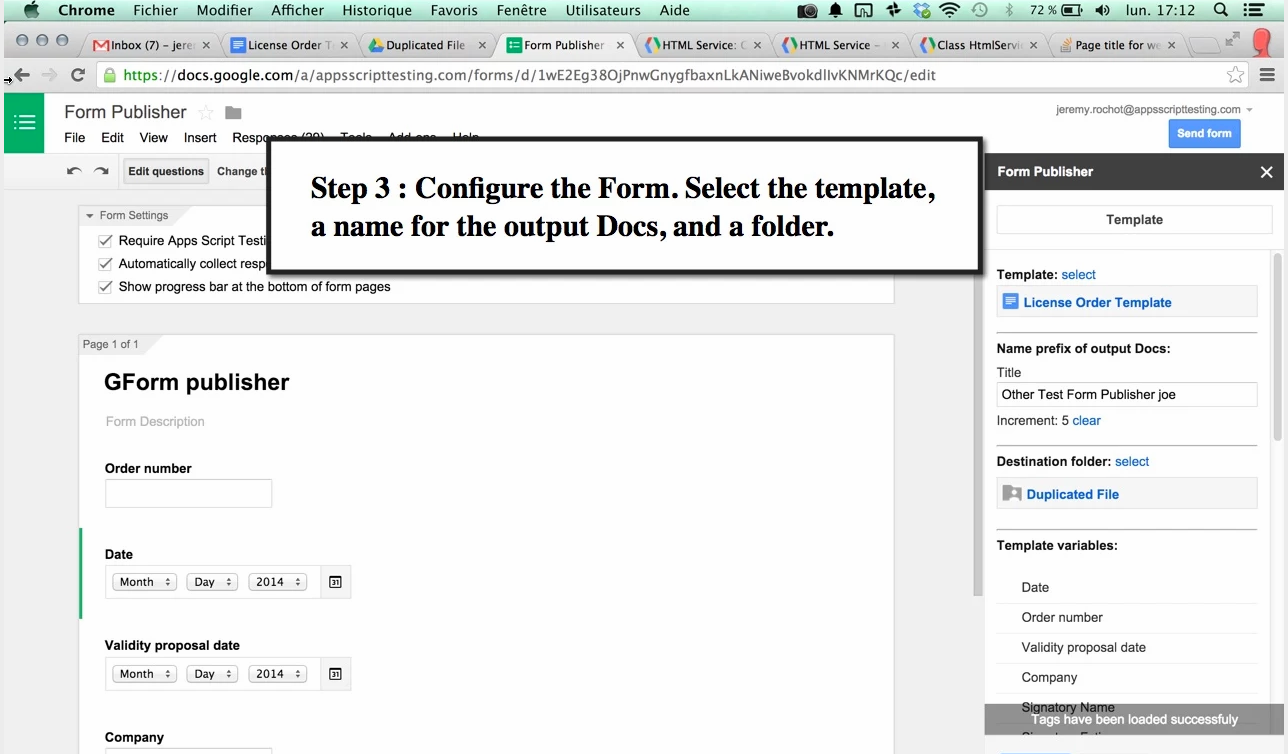Click the Bluetooth icon in menu bar
Screen dimensions: 1288x754
coord(1008,10)
